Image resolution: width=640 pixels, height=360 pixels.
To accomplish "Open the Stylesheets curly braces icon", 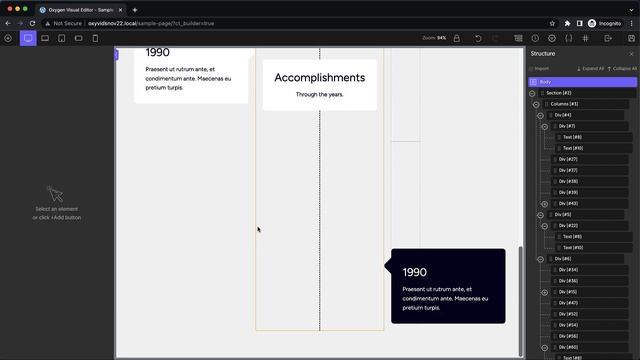I will [x=569, y=38].
